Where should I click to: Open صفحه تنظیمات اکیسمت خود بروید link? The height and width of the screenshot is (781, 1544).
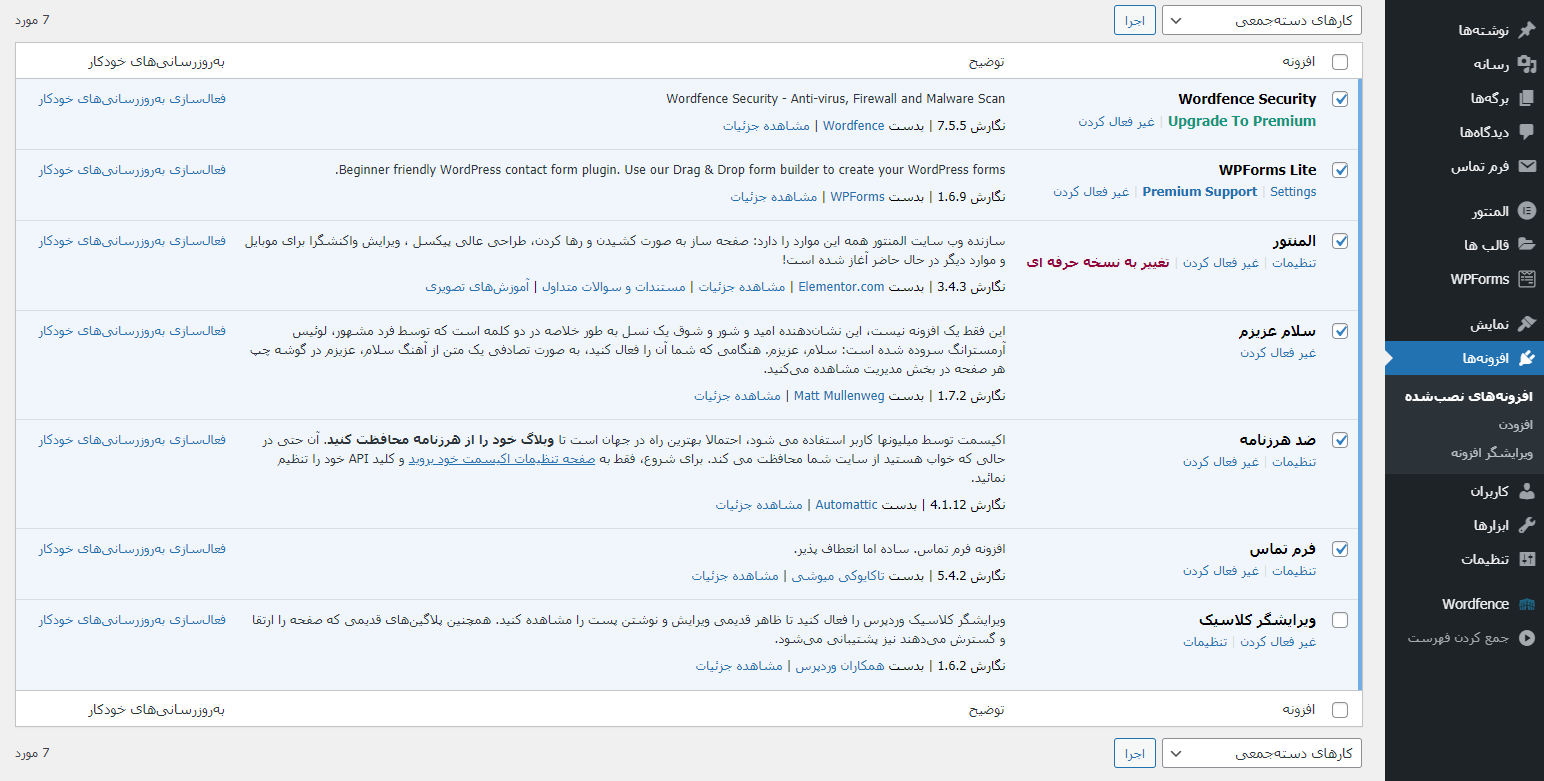click(x=501, y=459)
